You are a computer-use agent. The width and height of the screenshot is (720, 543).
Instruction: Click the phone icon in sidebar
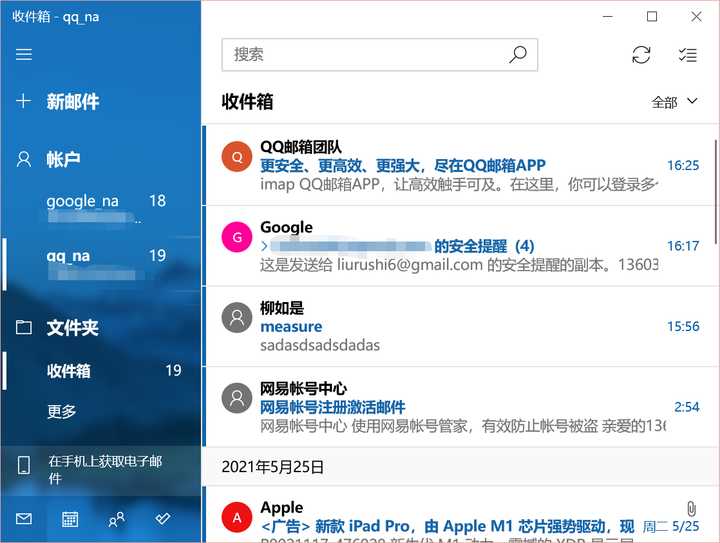[24, 465]
